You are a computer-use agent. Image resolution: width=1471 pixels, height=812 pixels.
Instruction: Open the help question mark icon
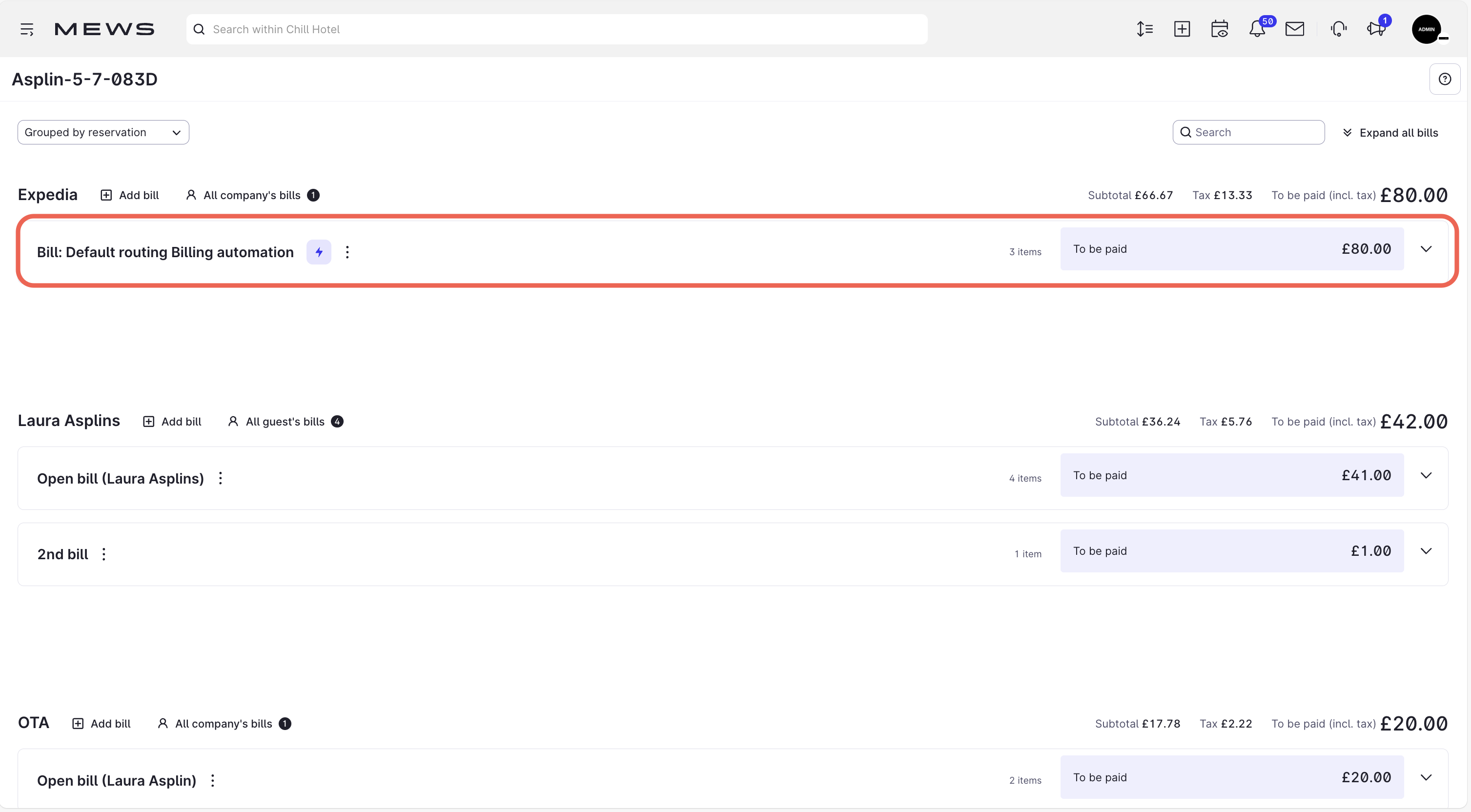pos(1445,79)
